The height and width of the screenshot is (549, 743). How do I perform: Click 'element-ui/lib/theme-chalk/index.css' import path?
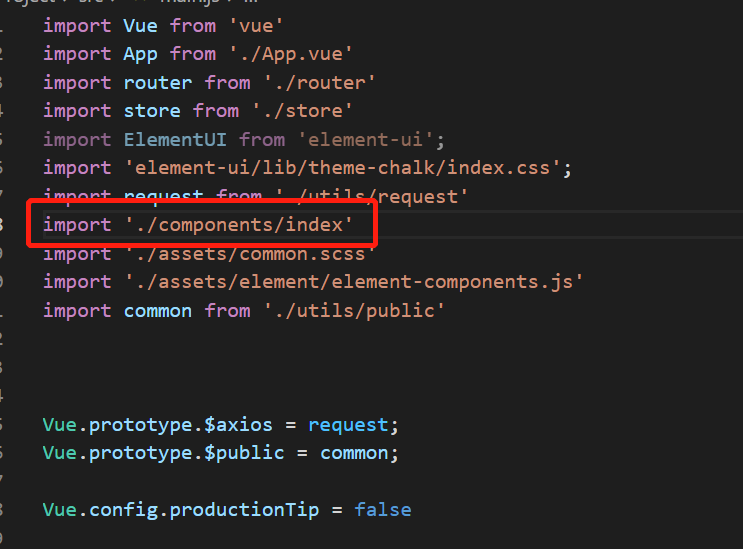343,168
